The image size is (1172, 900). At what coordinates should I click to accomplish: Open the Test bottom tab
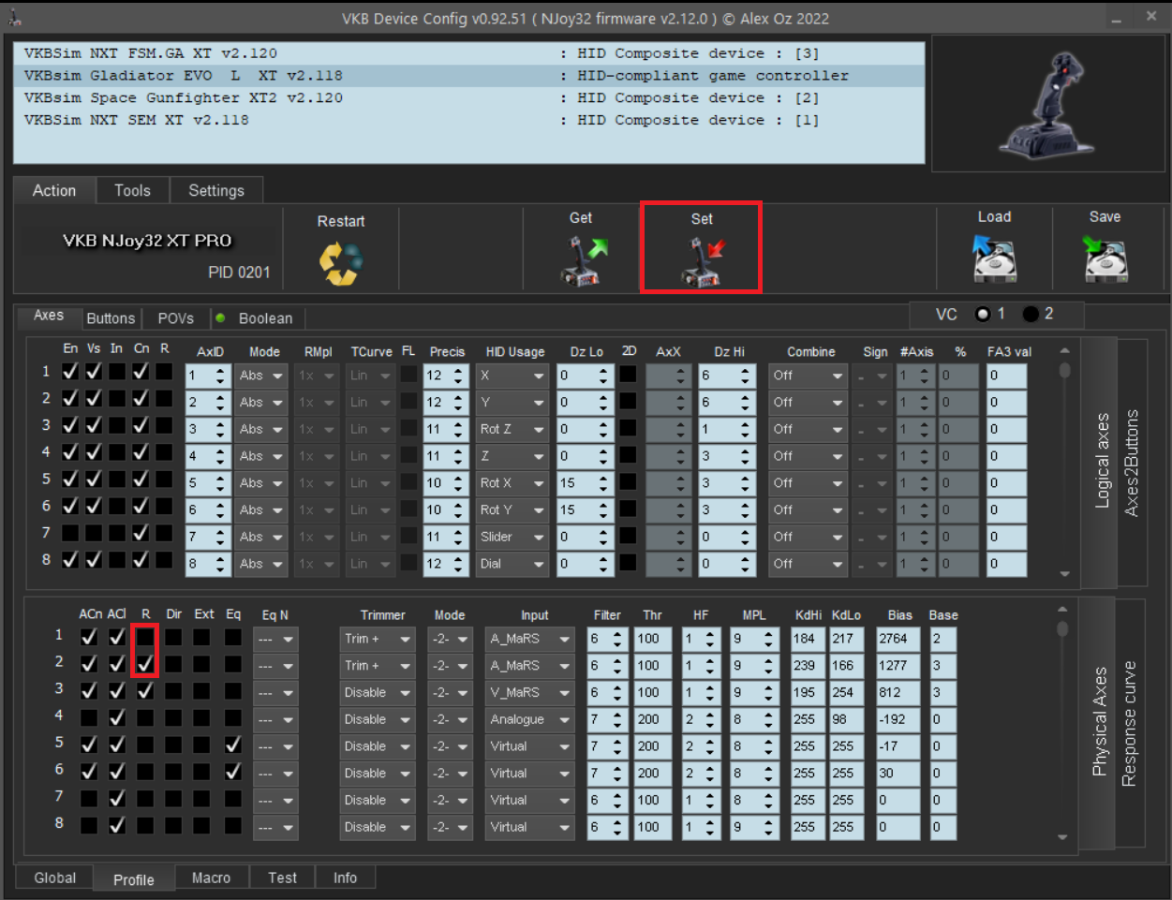click(282, 878)
